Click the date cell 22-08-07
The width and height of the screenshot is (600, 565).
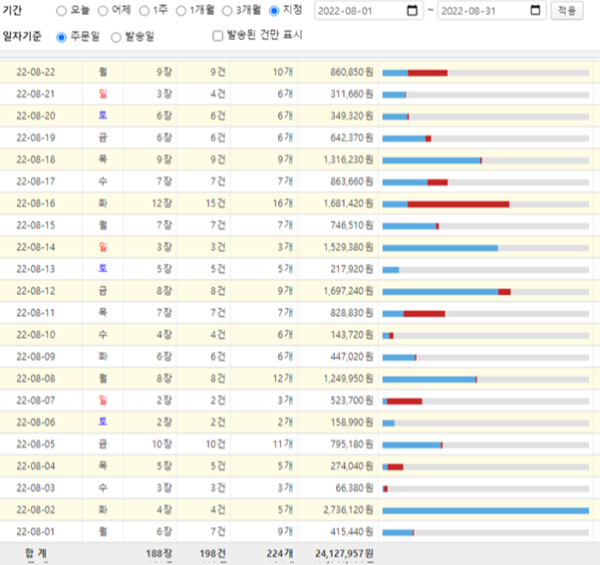[x=36, y=401]
